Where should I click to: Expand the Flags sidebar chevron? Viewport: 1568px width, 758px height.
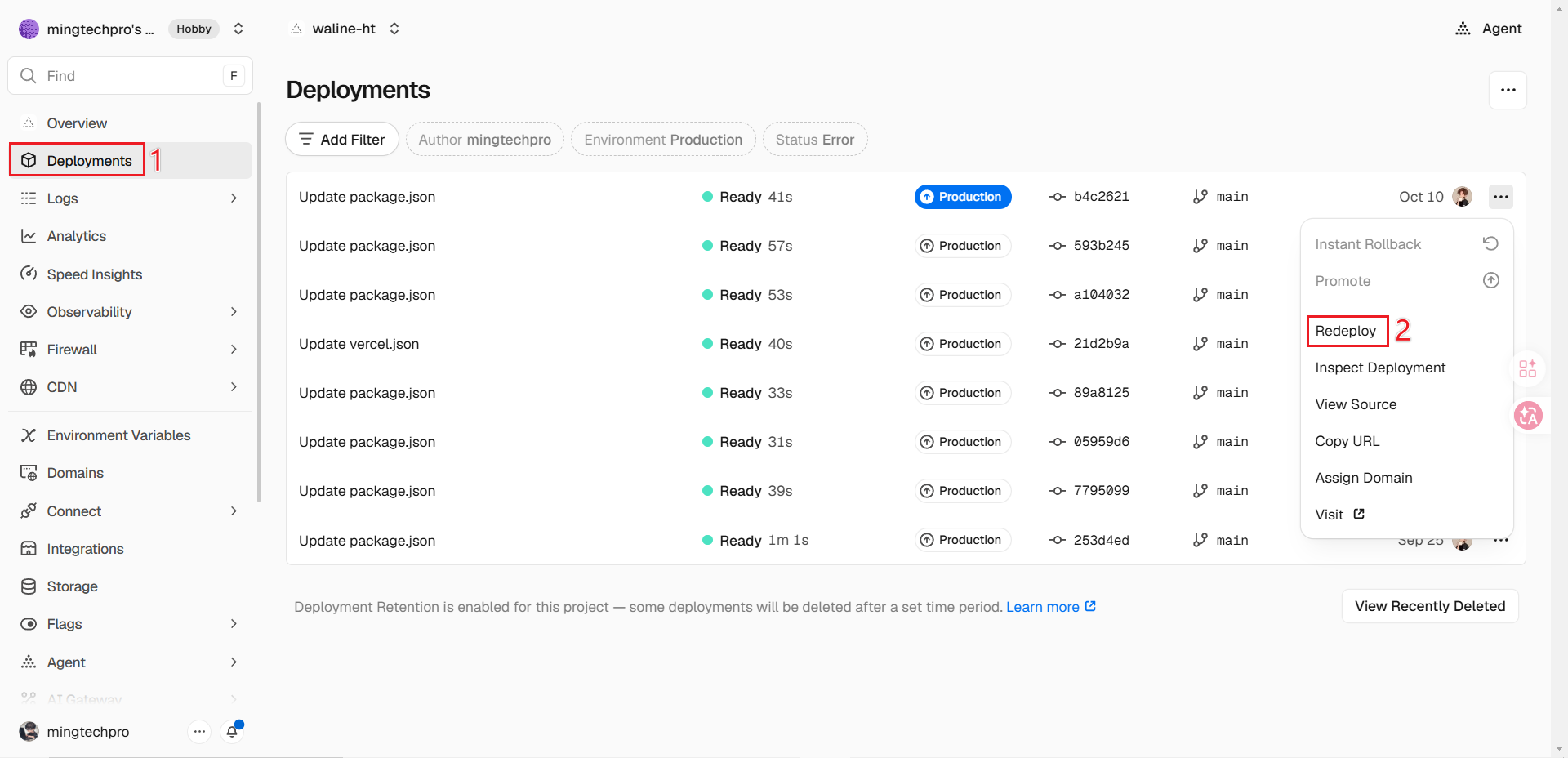pos(234,624)
